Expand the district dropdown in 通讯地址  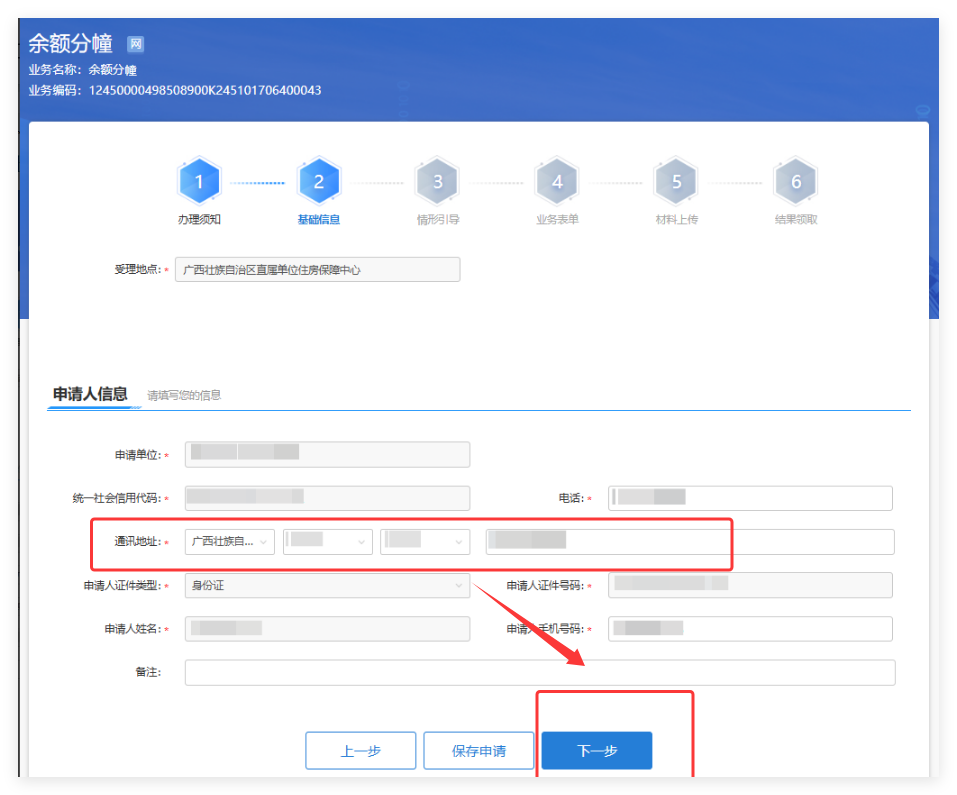[425, 541]
